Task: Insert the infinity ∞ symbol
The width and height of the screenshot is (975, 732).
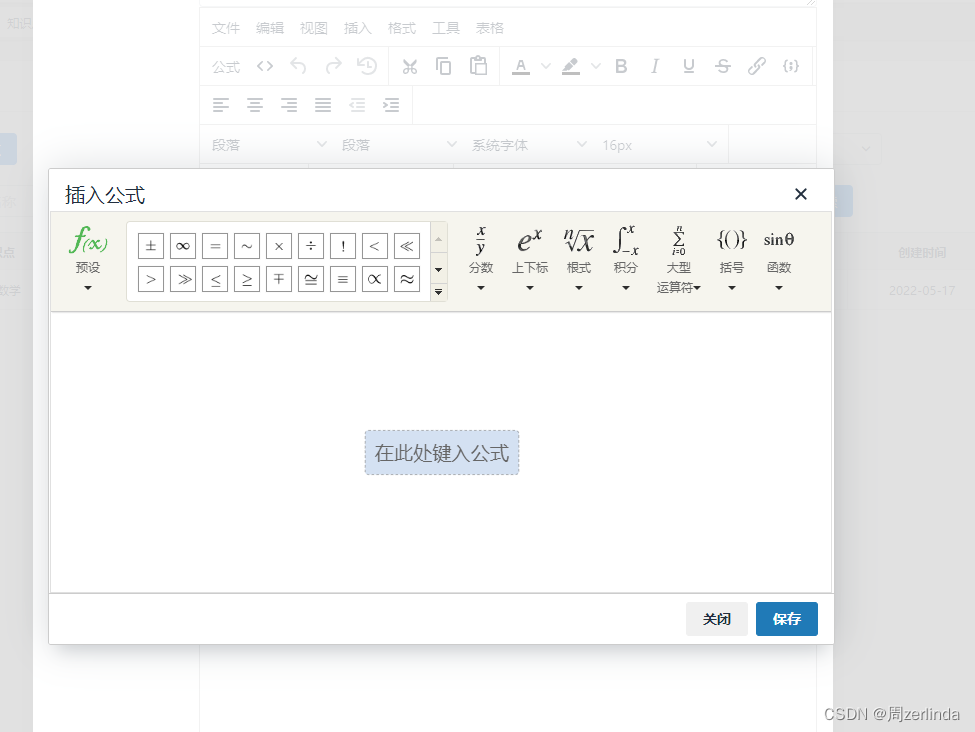Action: [183, 246]
